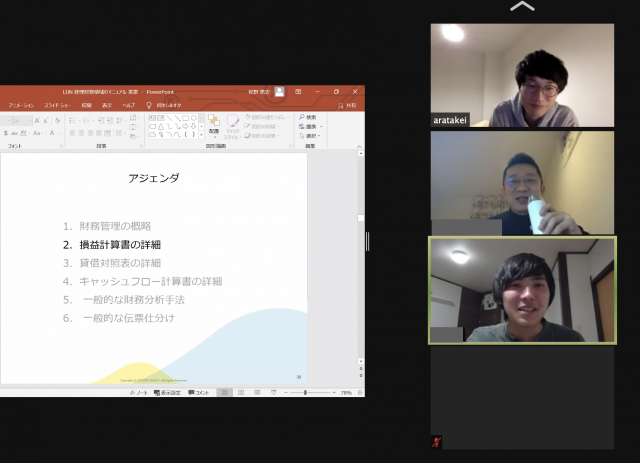
Task: Open shape effects dropdown
Action: tap(263, 136)
